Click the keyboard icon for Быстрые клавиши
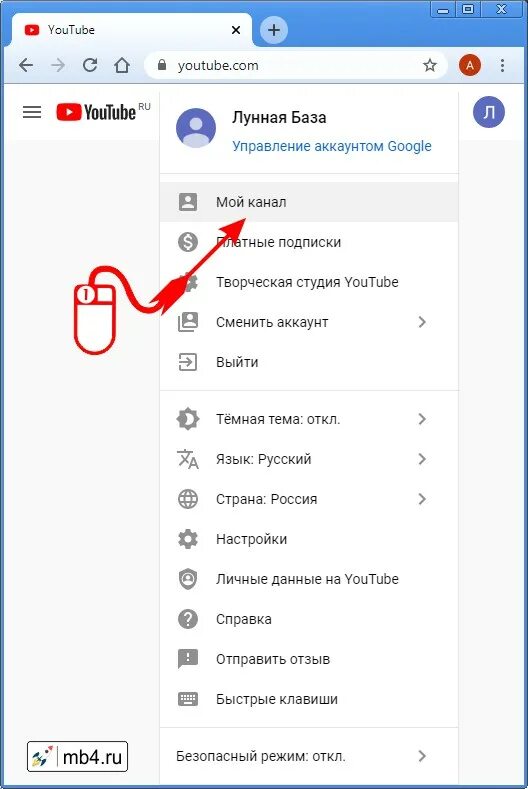Screen dimensions: 528x789 [x=188, y=699]
